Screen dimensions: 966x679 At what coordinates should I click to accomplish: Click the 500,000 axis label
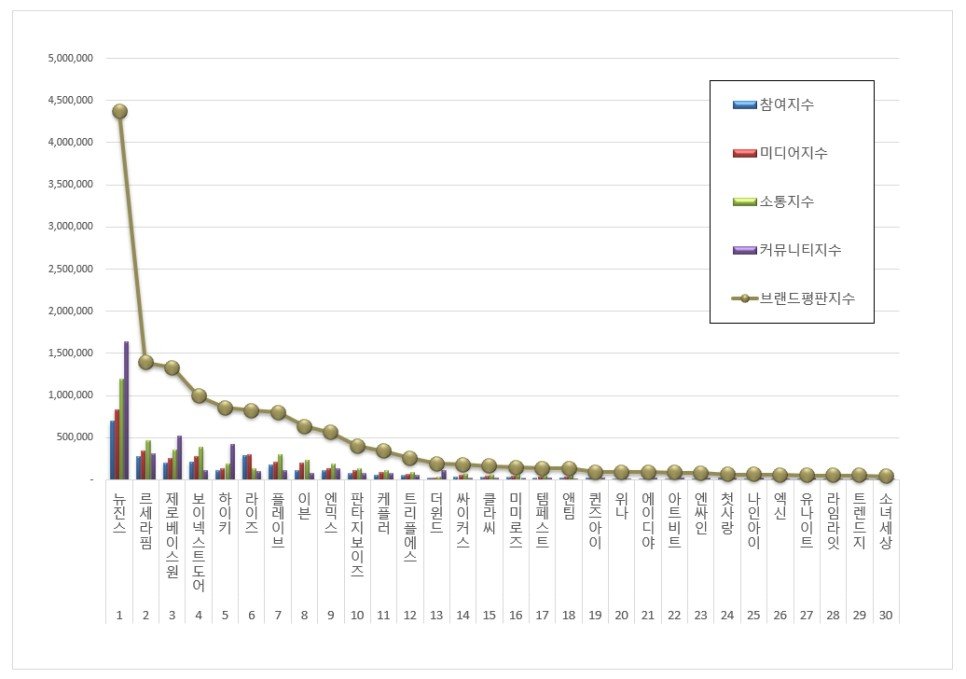coord(75,437)
